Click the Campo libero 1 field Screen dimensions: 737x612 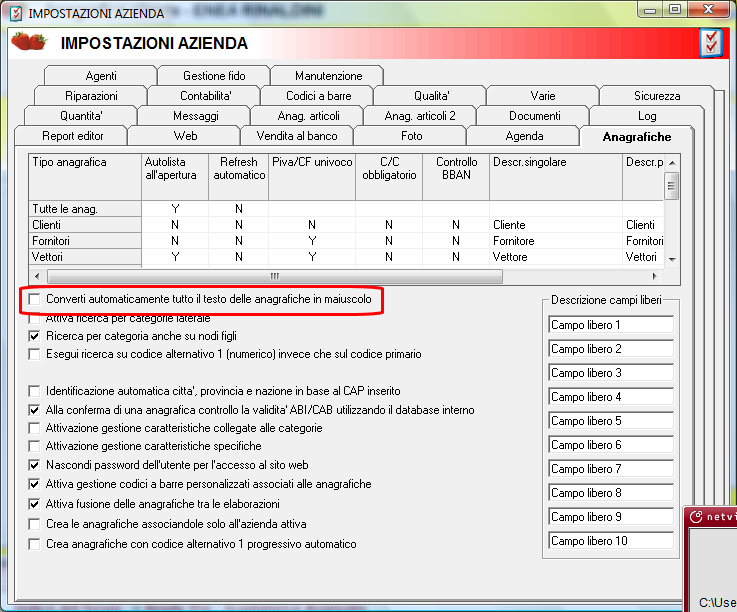(x=611, y=325)
